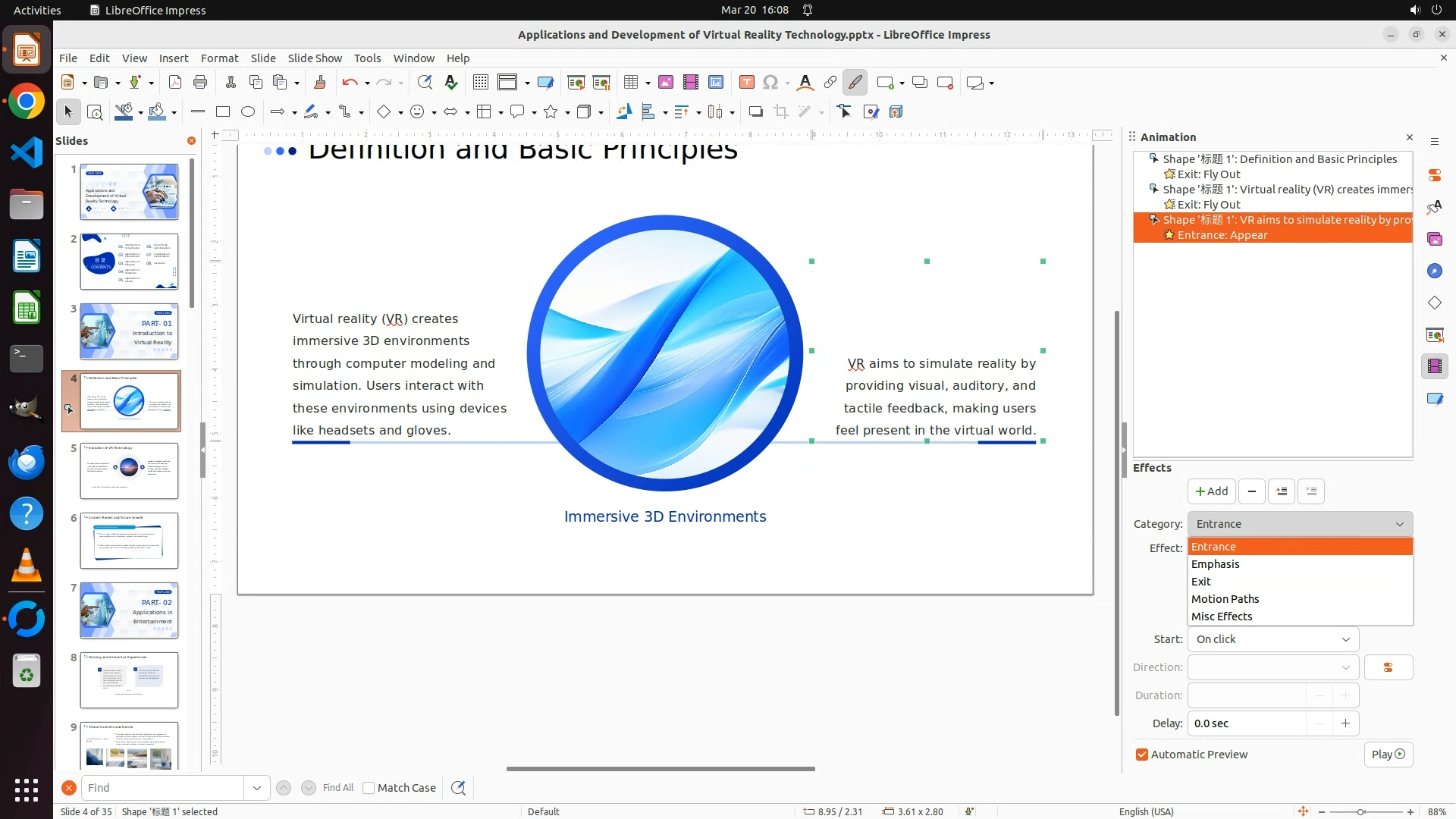Image resolution: width=1456 pixels, height=819 pixels.
Task: Enable the Match Case checkbox
Action: pos(369,788)
